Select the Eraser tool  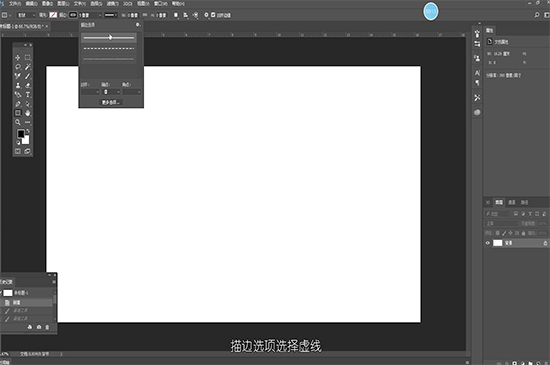tap(28, 85)
